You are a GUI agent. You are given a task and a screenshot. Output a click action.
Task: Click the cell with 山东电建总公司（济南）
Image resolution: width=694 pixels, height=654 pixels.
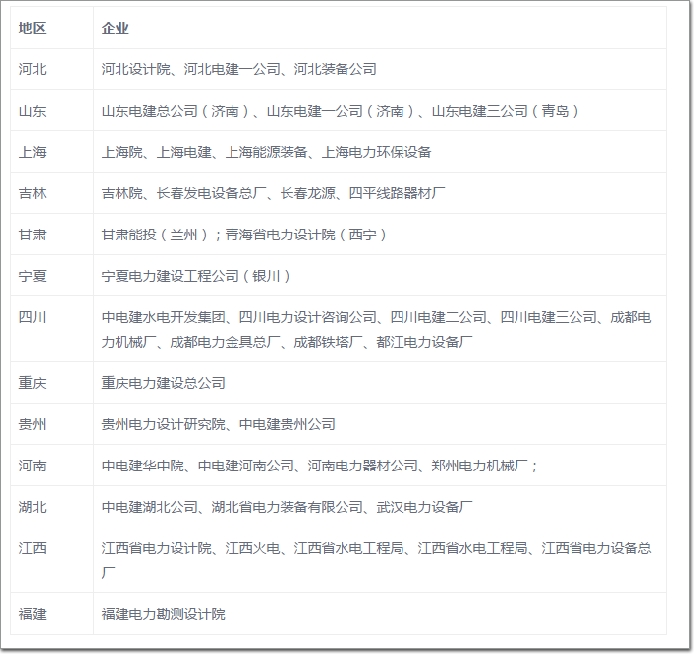(x=380, y=110)
